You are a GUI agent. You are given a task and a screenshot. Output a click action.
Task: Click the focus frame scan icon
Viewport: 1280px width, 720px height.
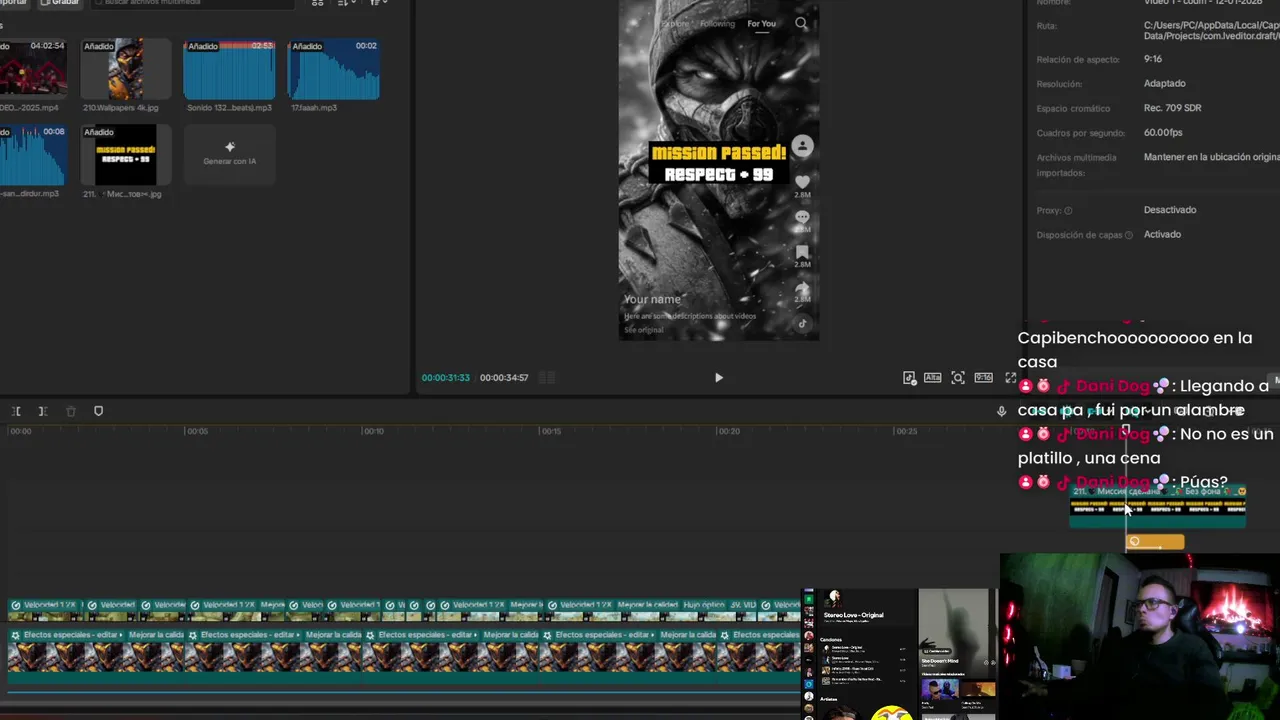tap(958, 378)
